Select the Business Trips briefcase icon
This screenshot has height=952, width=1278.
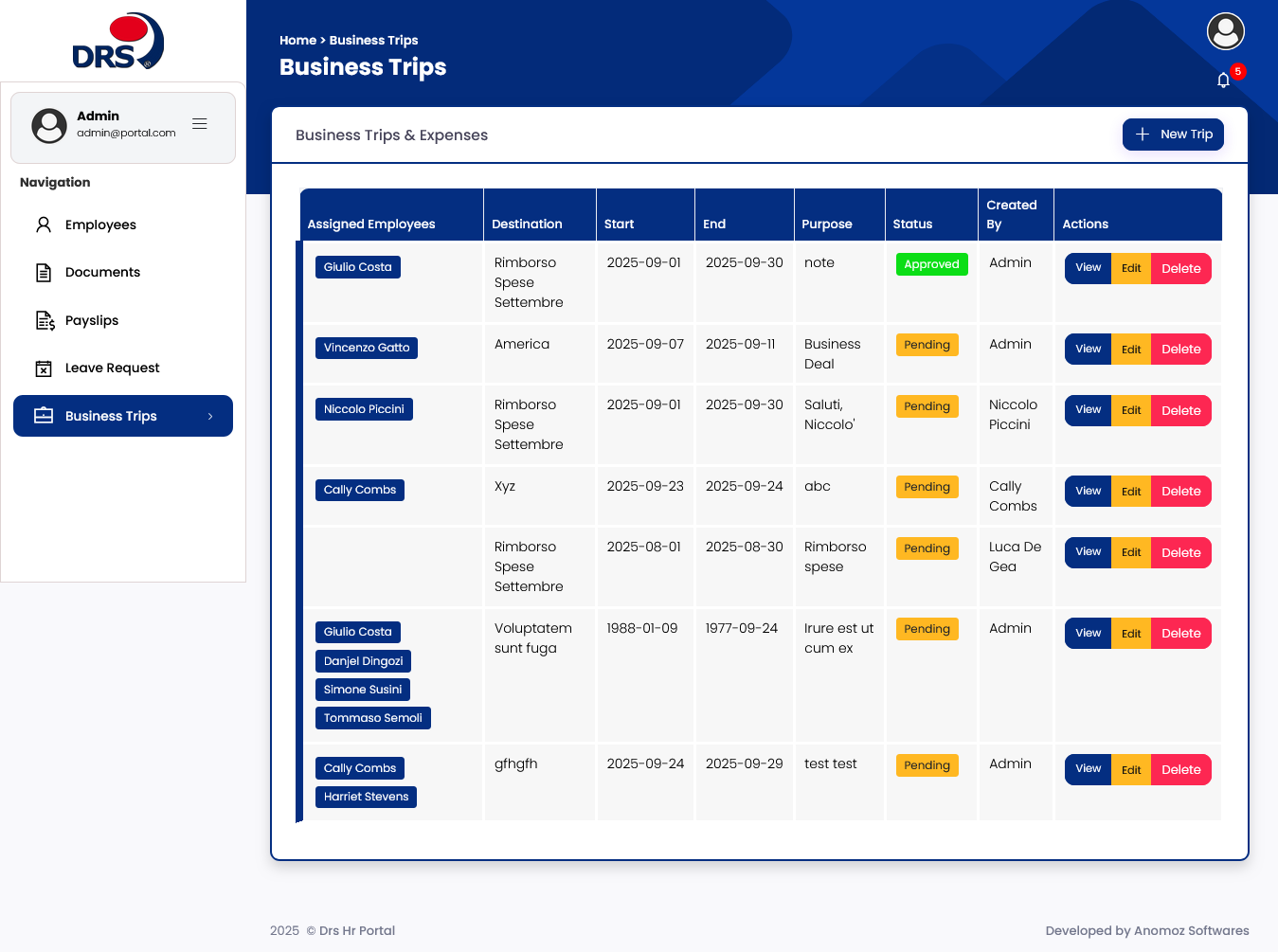pos(43,415)
